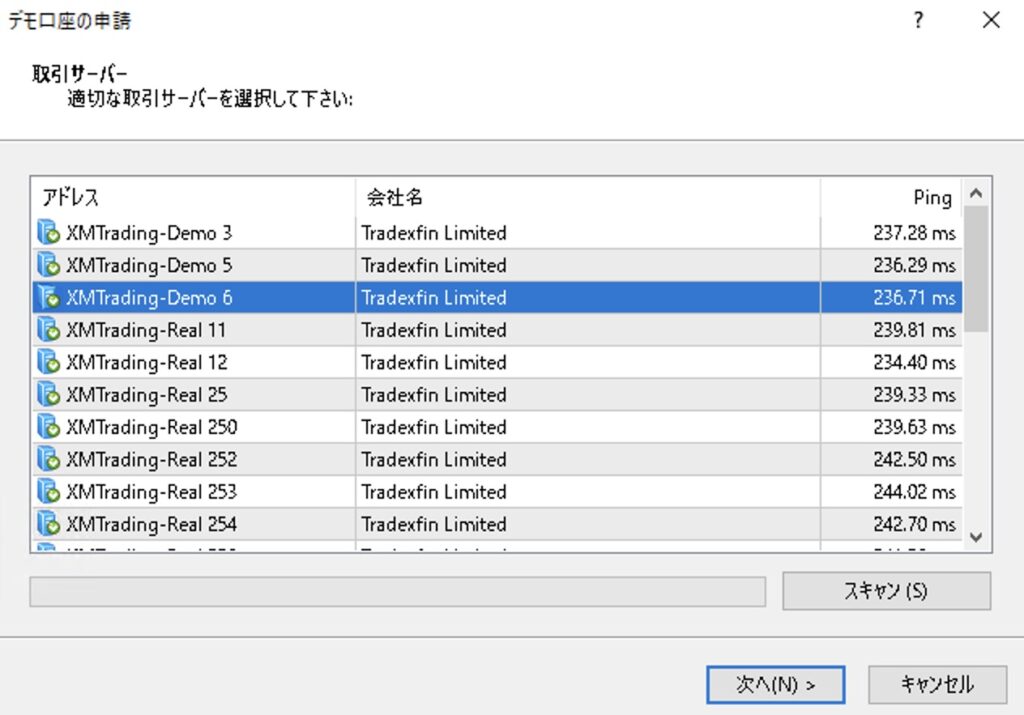Sort servers by the Ping column header

click(891, 197)
